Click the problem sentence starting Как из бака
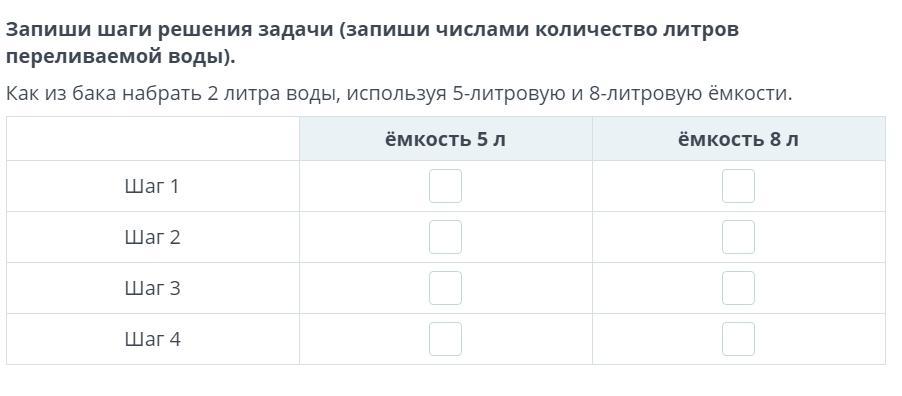Screen dimensions: 902x396 (x=399, y=93)
